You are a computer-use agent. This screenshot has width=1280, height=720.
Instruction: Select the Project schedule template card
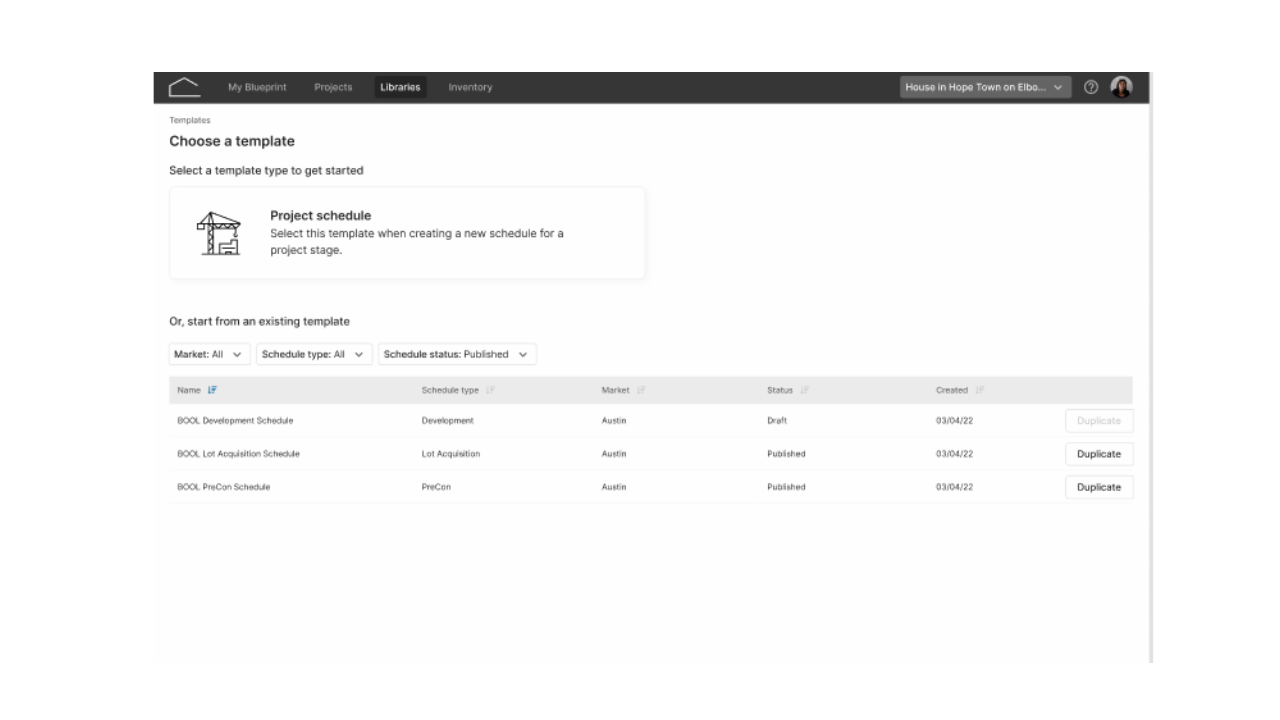407,233
